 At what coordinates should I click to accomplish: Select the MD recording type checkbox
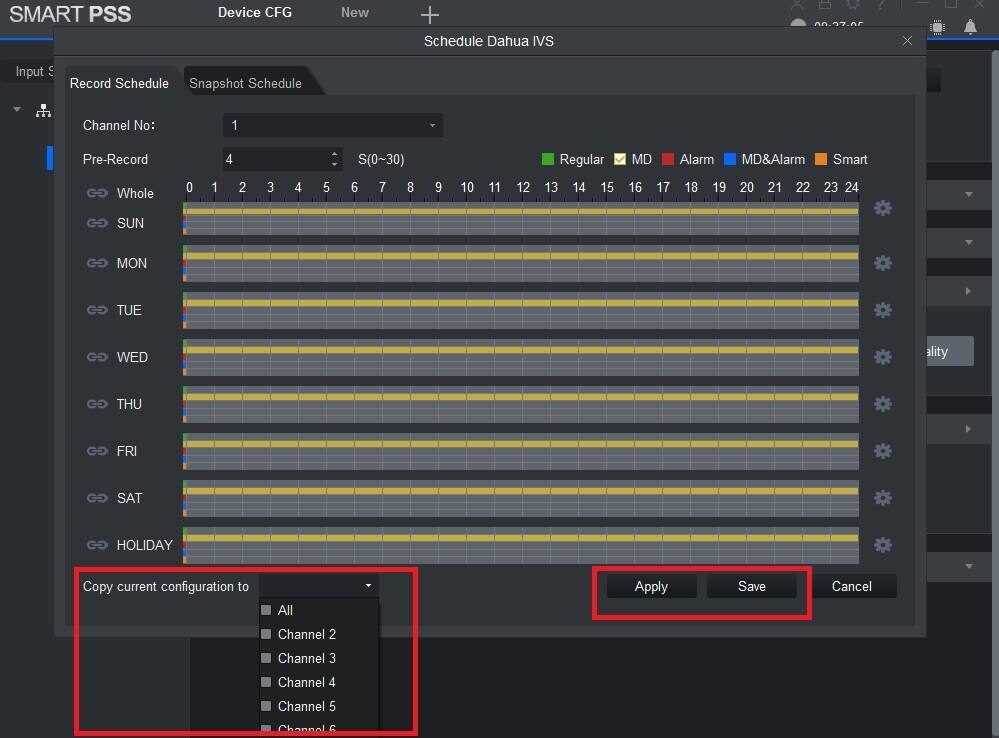(x=620, y=159)
